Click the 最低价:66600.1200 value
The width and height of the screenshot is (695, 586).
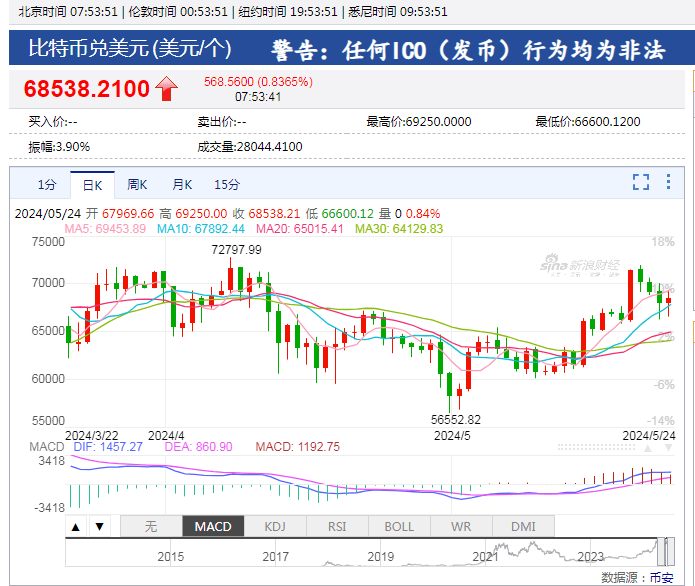point(588,121)
